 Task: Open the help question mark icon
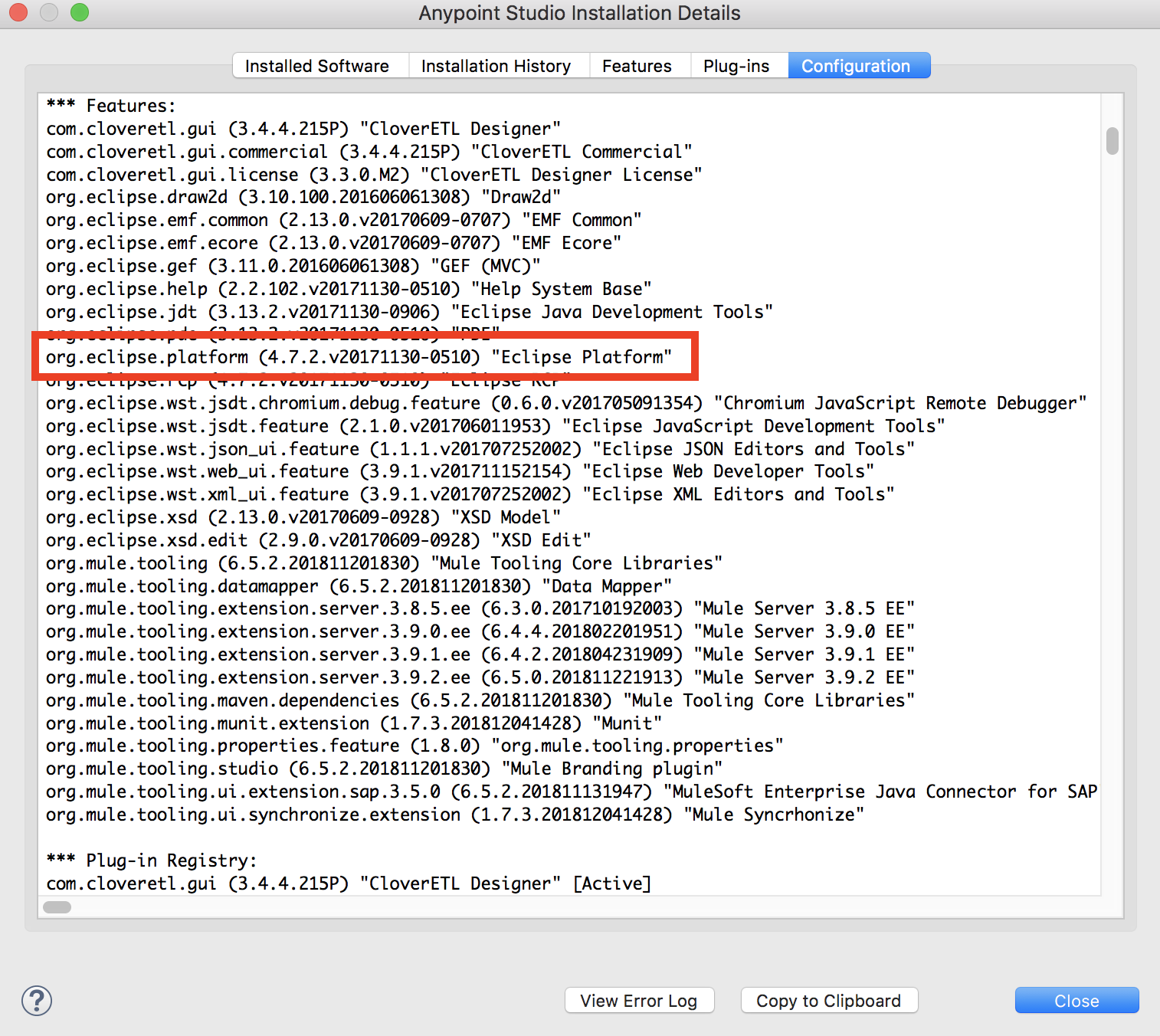tap(37, 1001)
